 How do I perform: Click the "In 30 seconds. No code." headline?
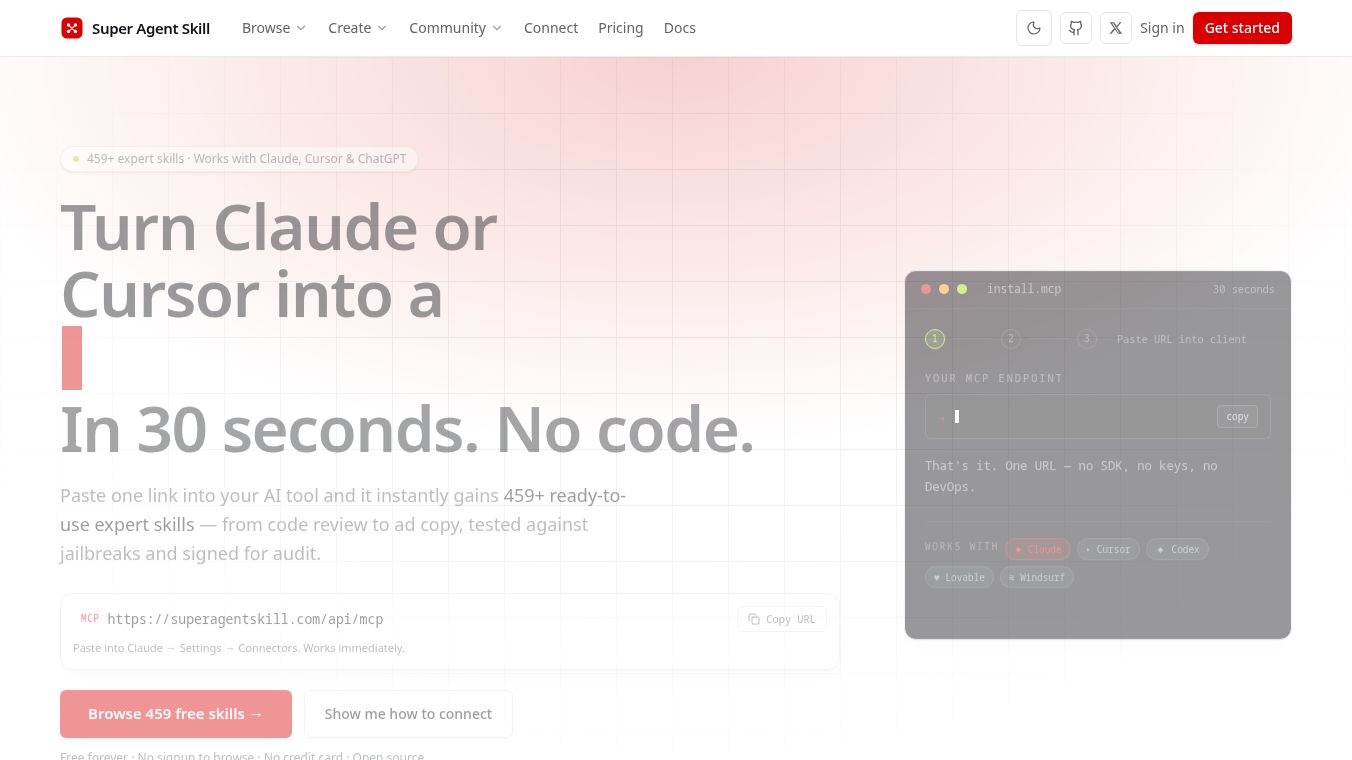[407, 429]
